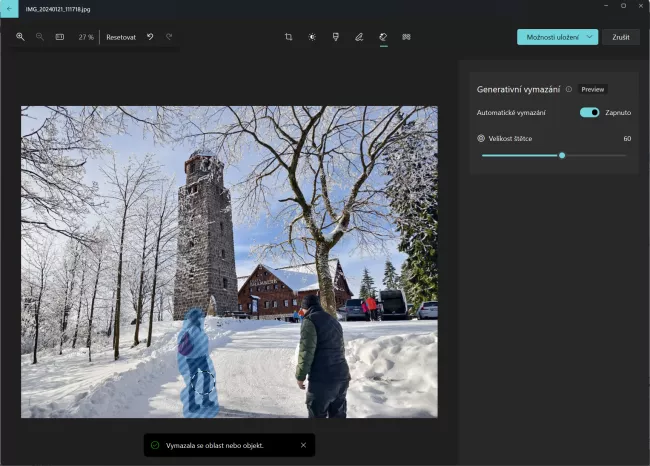This screenshot has height=466, width=650.
Task: Click the back arrow in title bar
Action: 9,9
